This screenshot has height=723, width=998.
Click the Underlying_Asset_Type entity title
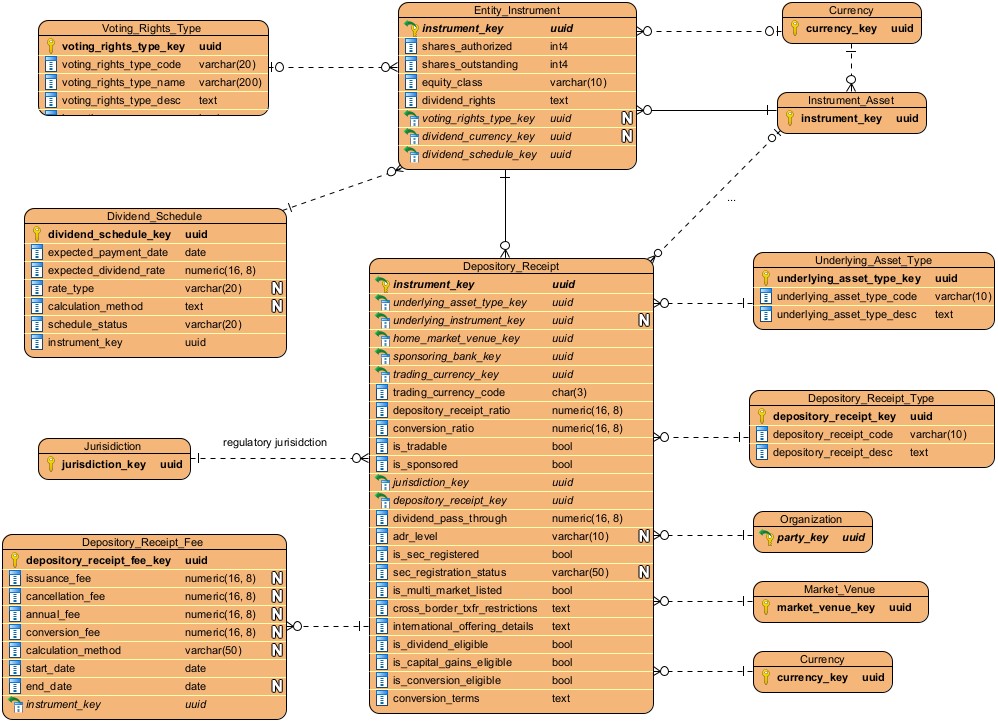[873, 260]
